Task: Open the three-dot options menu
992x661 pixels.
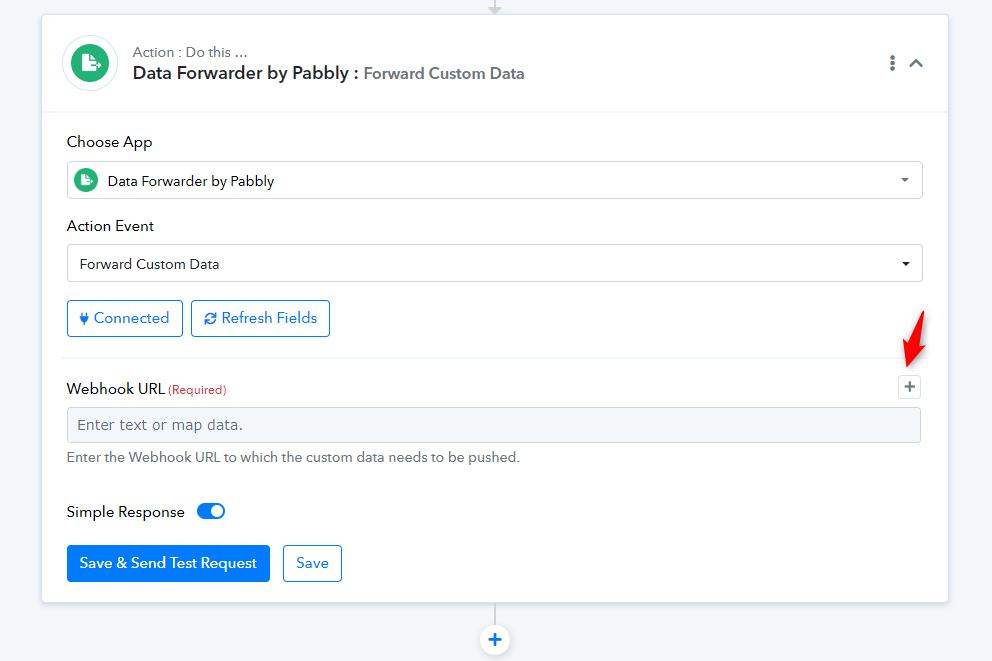Action: (x=892, y=63)
